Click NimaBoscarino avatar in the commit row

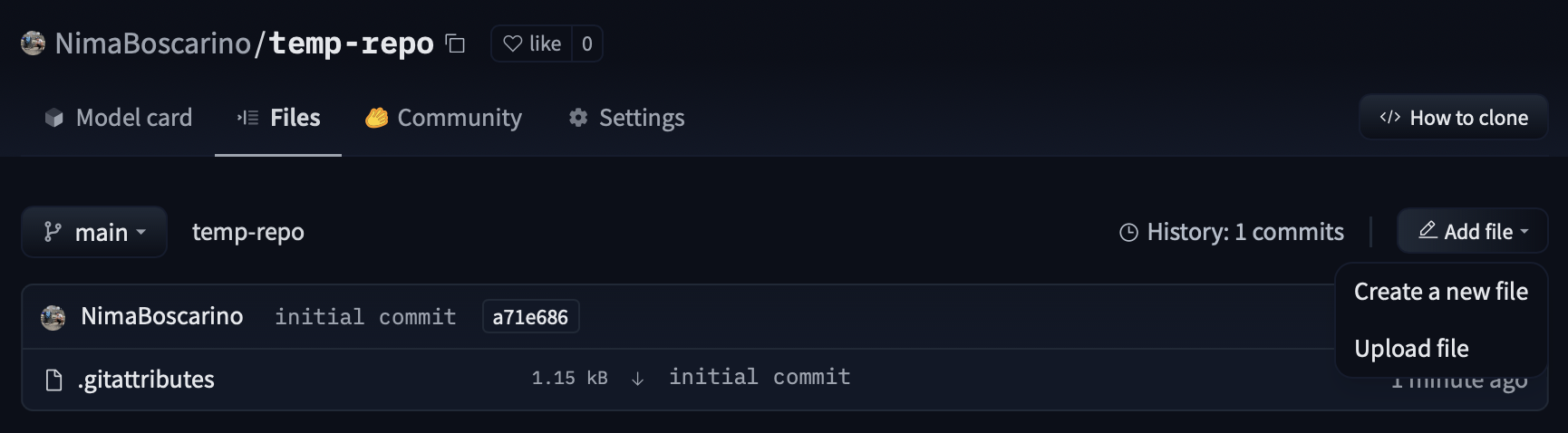click(x=53, y=317)
